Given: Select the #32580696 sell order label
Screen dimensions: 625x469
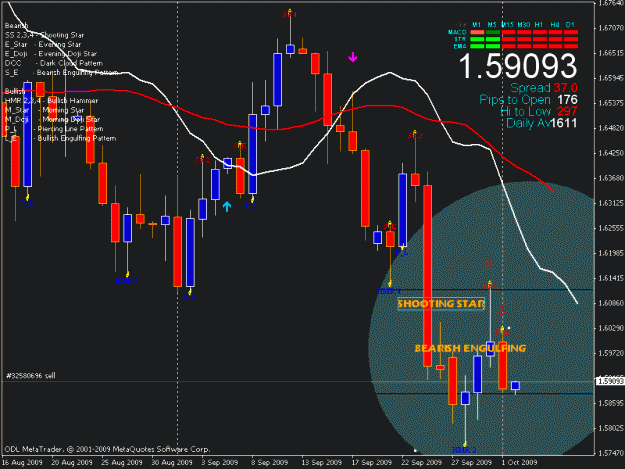Looking at the screenshot, I should [x=31, y=375].
